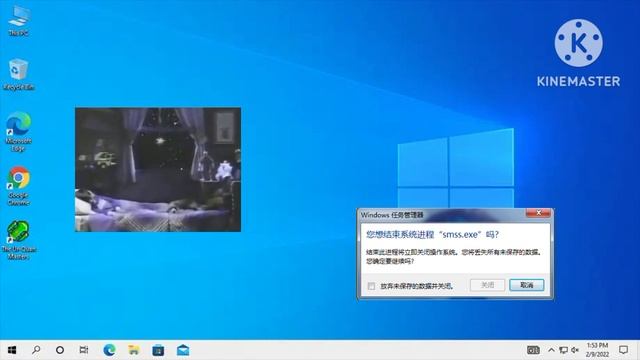Open the taskbar clock and date
640x360 pixels.
click(x=598, y=350)
